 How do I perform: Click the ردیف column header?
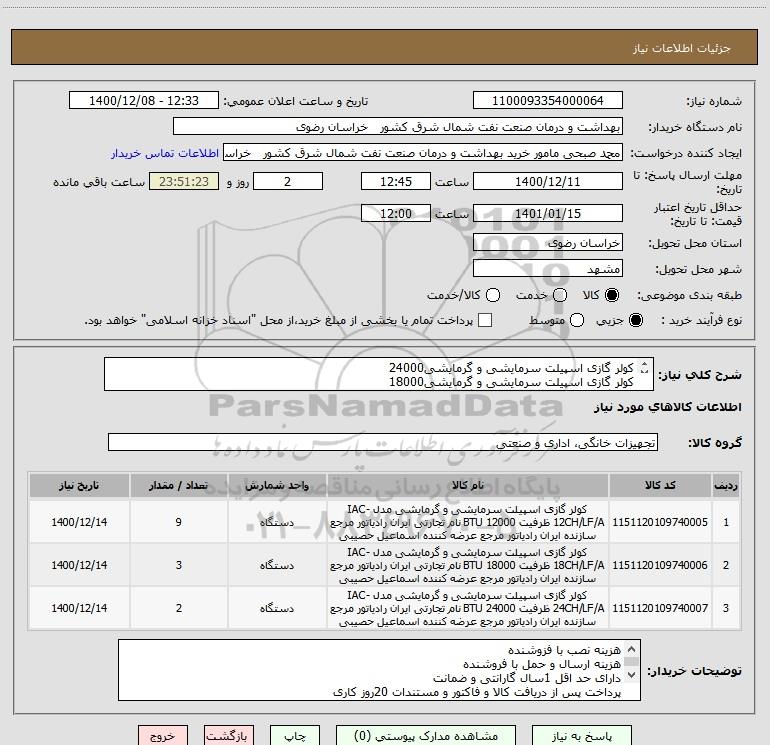[726, 485]
